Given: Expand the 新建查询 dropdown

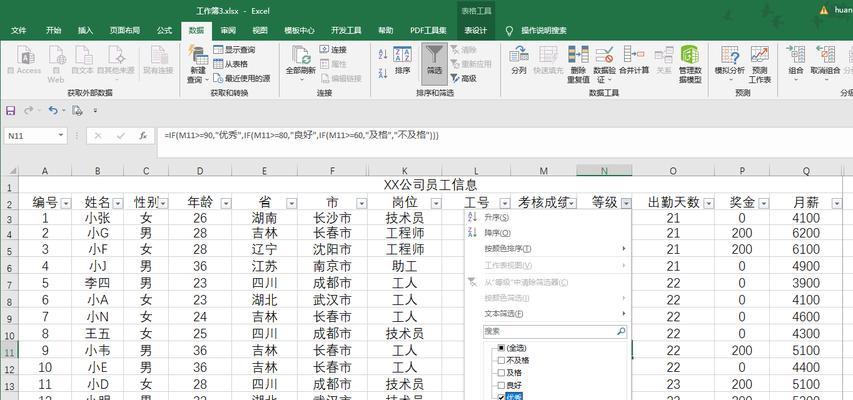Looking at the screenshot, I should click(207, 80).
